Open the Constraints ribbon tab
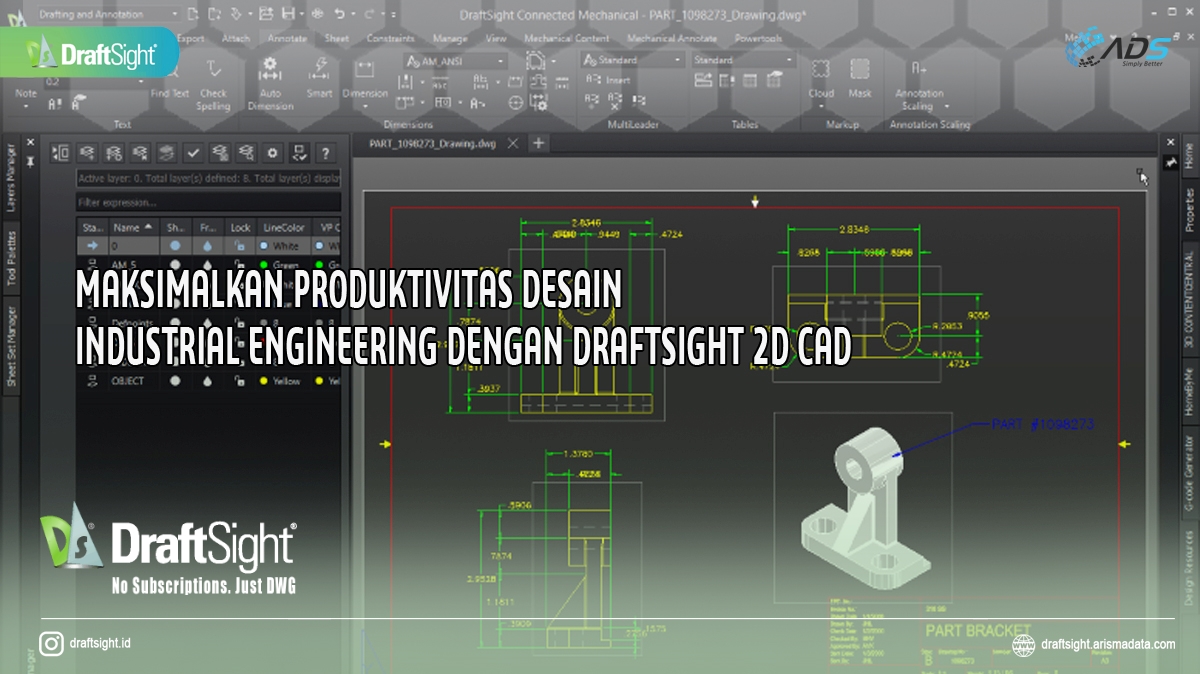Viewport: 1200px width, 674px height. [x=390, y=38]
